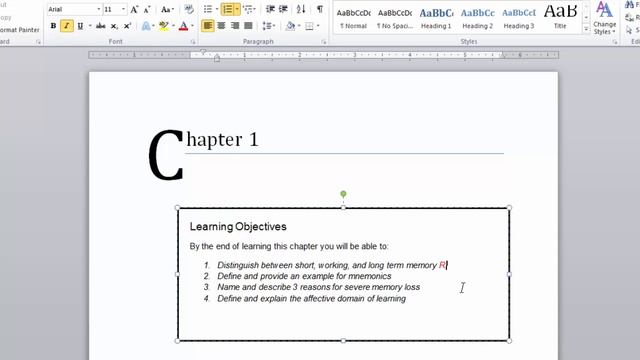
Task: Open the Change Case menu
Action: tap(167, 9)
